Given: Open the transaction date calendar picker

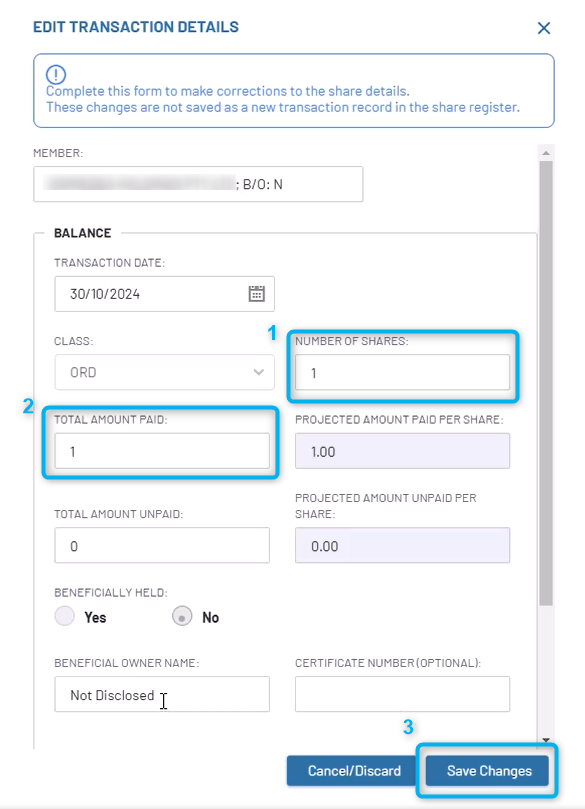Looking at the screenshot, I should point(256,294).
